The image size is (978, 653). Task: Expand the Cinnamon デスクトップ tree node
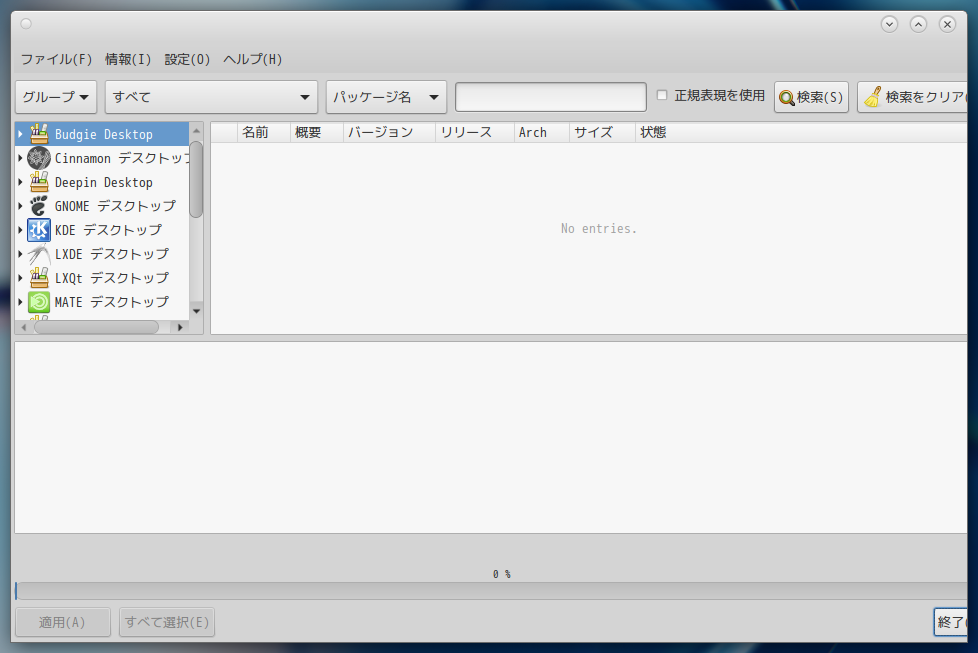coord(21,158)
